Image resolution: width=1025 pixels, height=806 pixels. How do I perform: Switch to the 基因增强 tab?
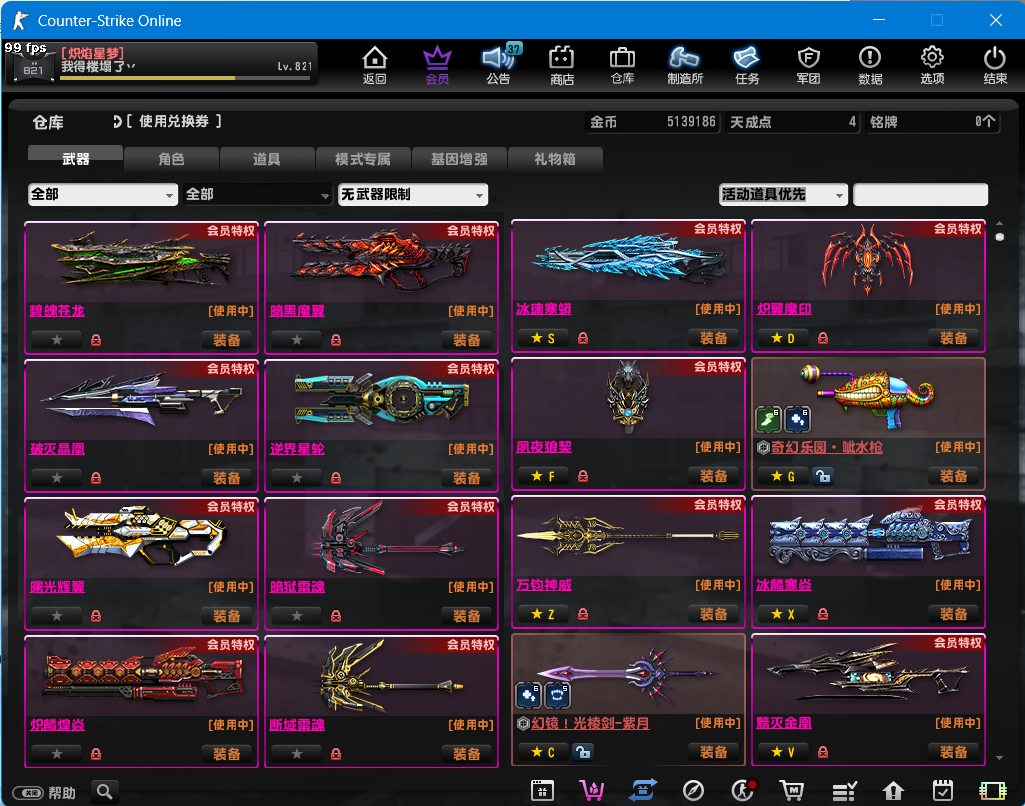tap(459, 159)
